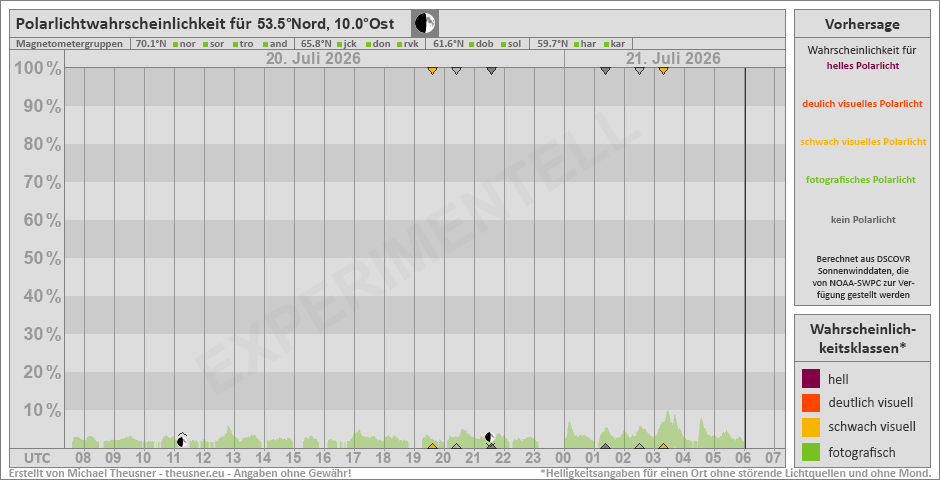940x480 pixels.
Task: Click the '65.8°N' latitude group label
Action: 316,44
